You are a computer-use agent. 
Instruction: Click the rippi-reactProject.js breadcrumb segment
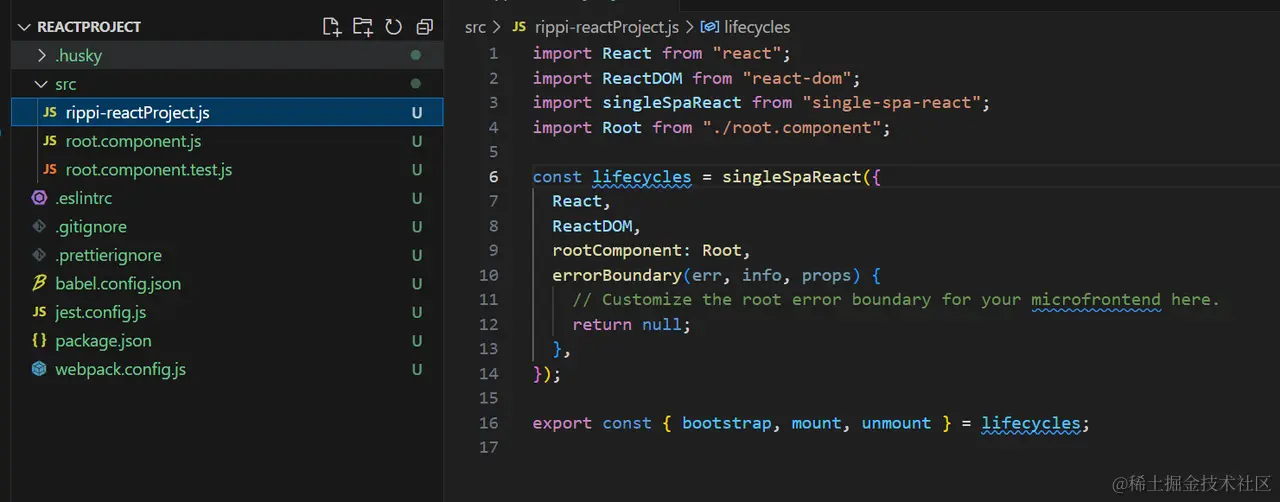(x=605, y=28)
